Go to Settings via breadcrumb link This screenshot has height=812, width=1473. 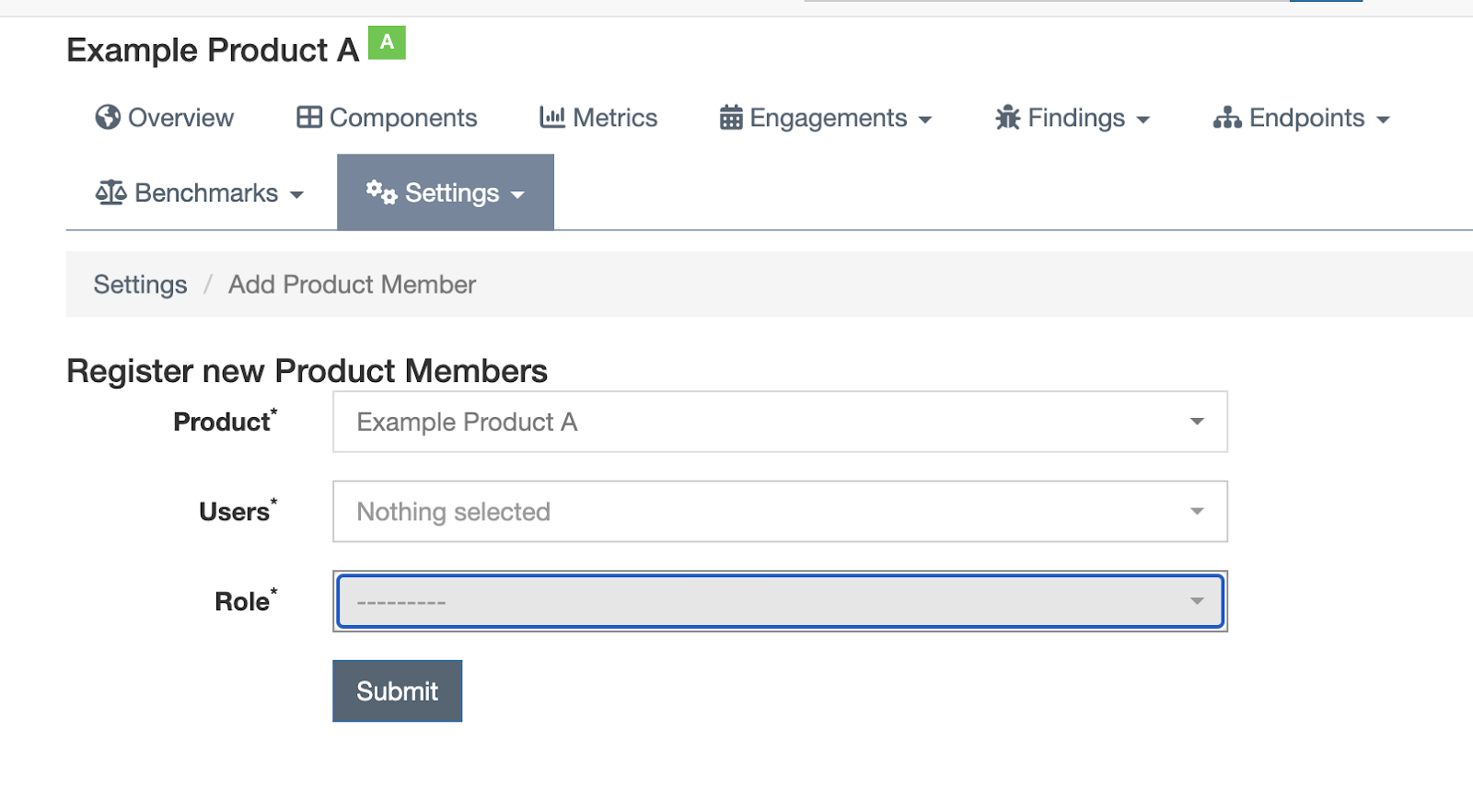pyautogui.click(x=140, y=284)
